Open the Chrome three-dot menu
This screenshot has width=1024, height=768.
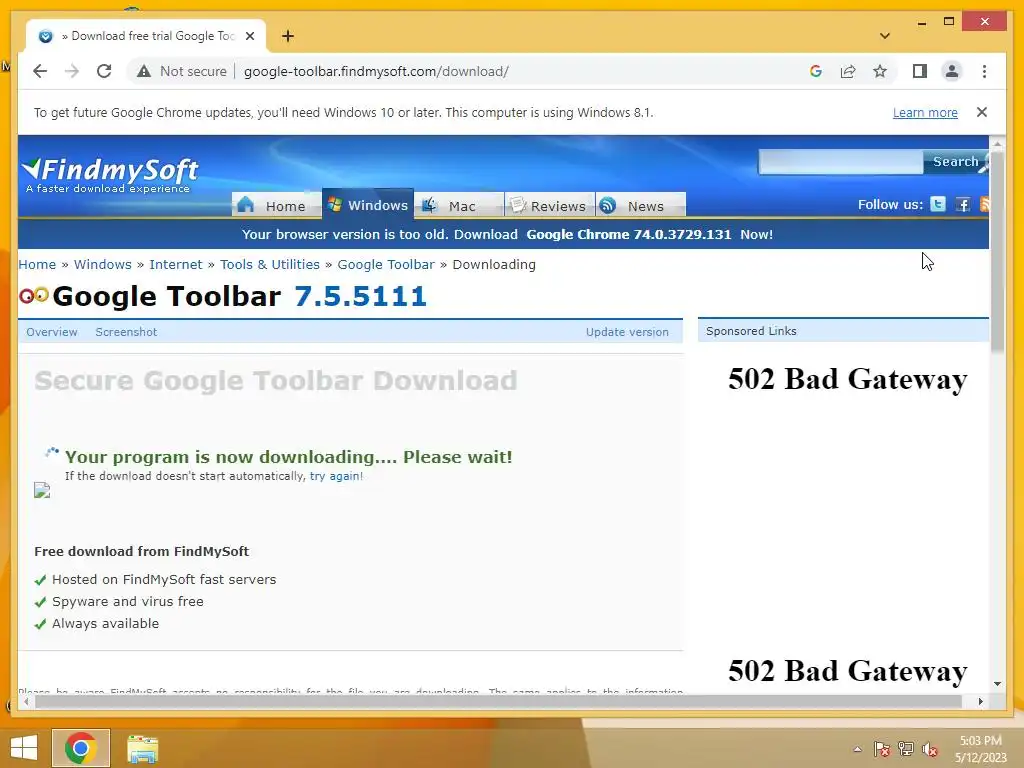pos(984,71)
